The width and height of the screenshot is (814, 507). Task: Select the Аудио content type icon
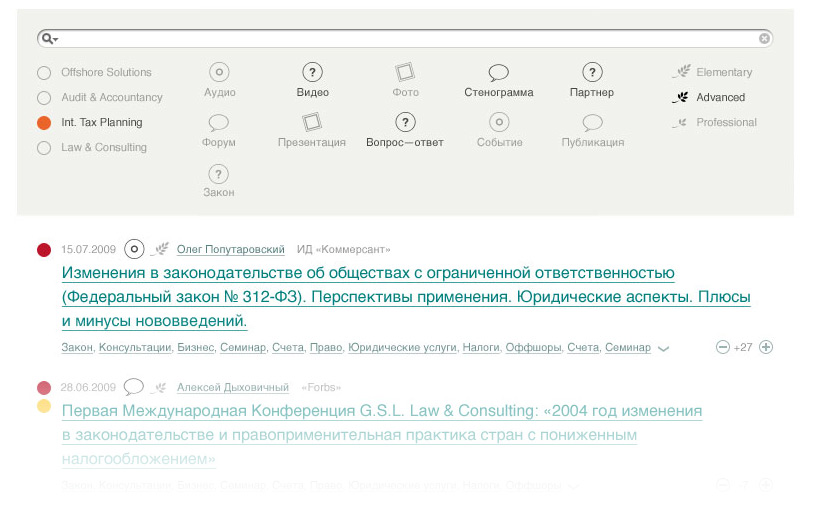click(219, 72)
